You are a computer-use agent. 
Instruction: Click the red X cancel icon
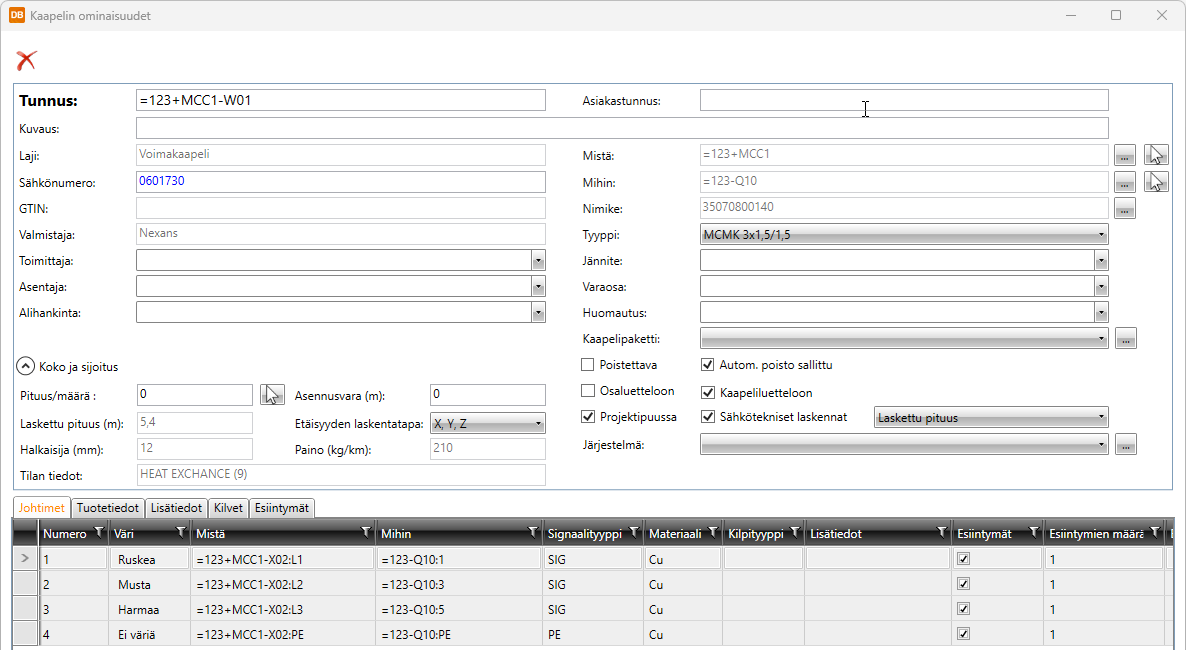(x=26, y=60)
